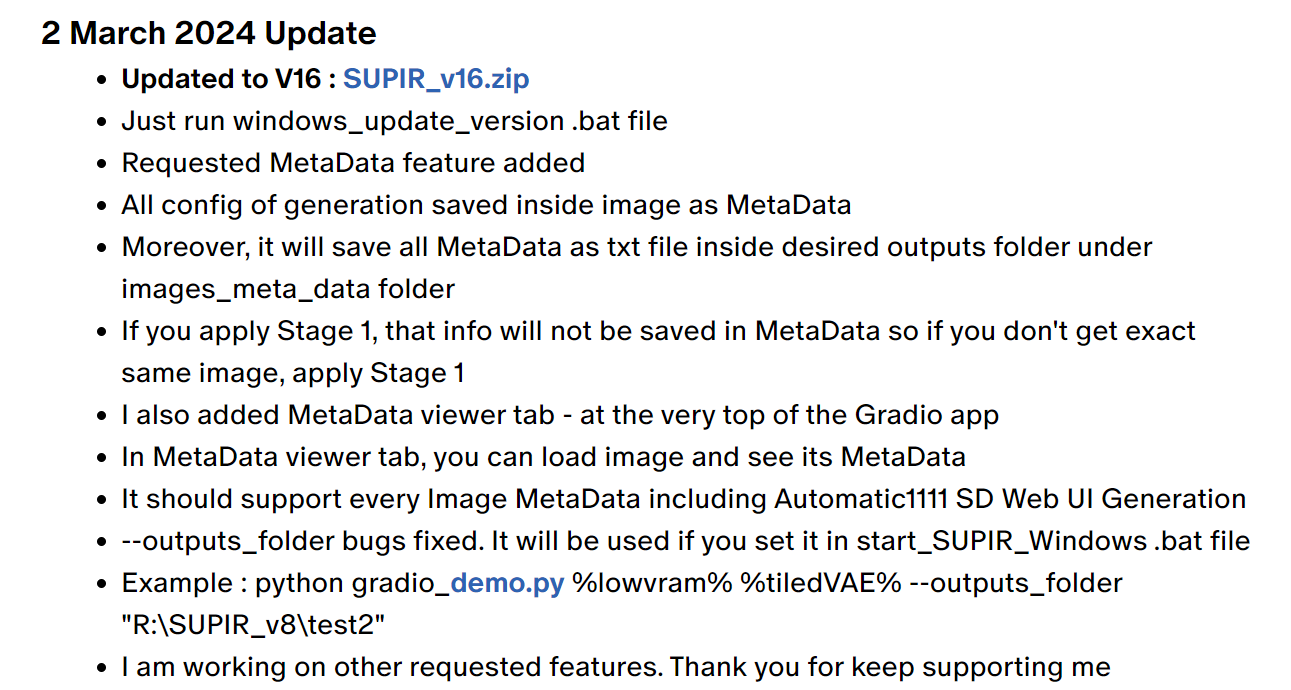Click the "I am working on other requested features" line
Screen dimensions: 1291x690
click(x=615, y=667)
